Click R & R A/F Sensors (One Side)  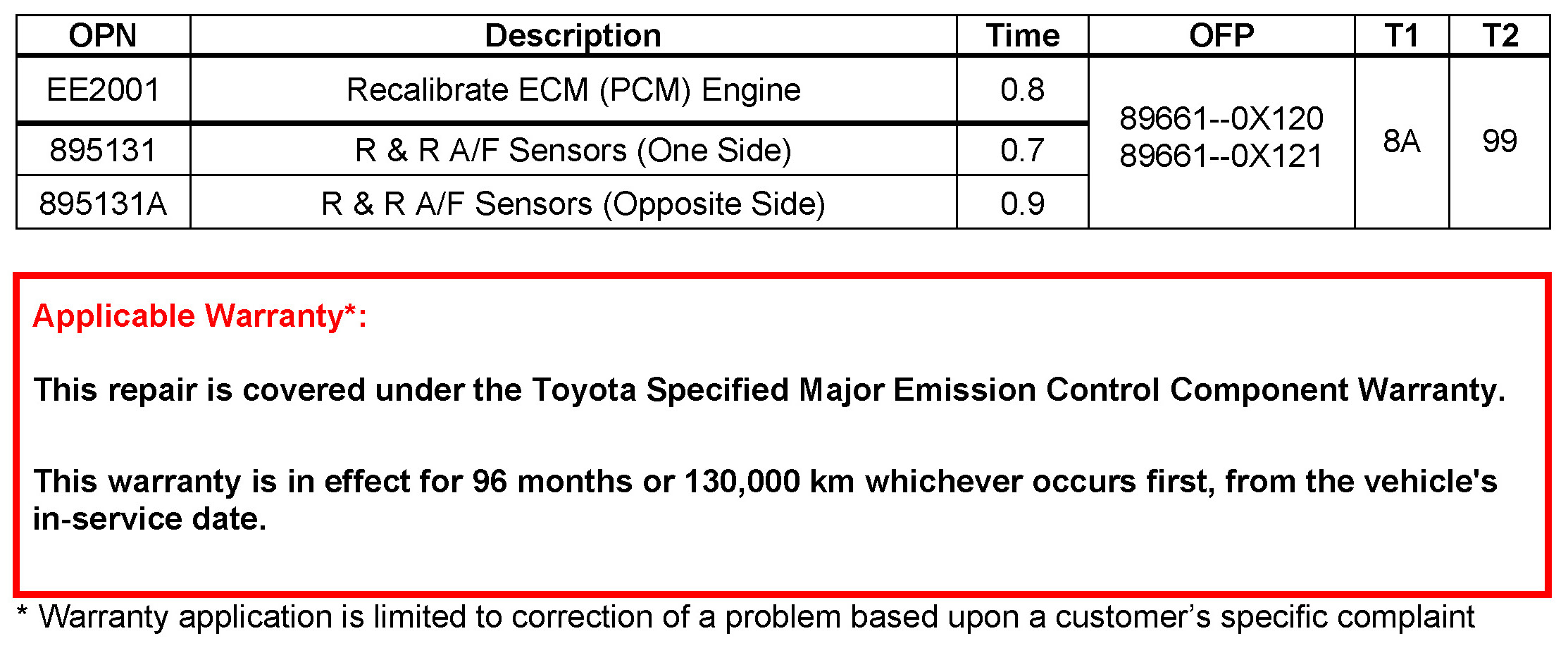click(573, 150)
